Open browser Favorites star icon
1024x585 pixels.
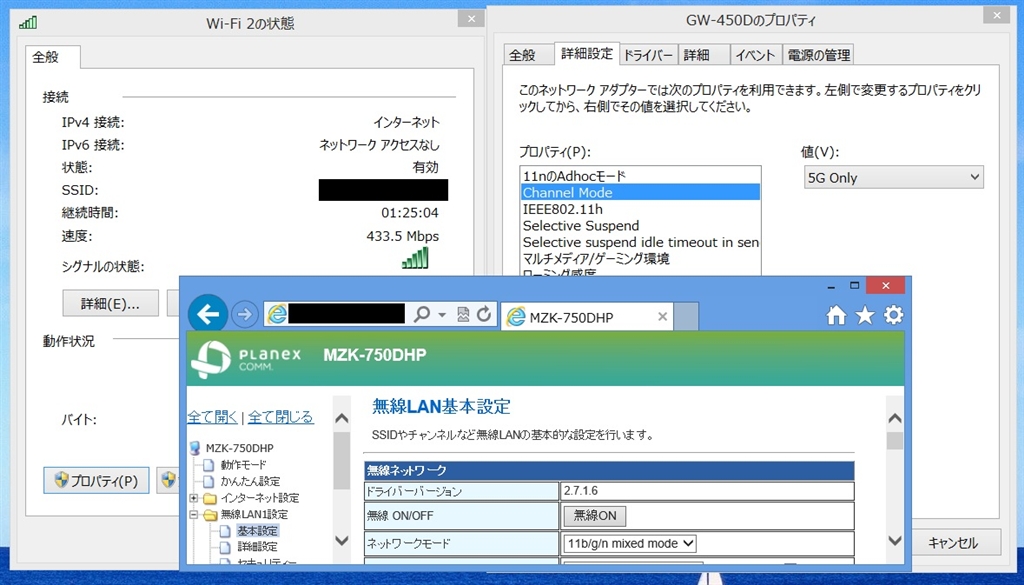click(x=865, y=315)
